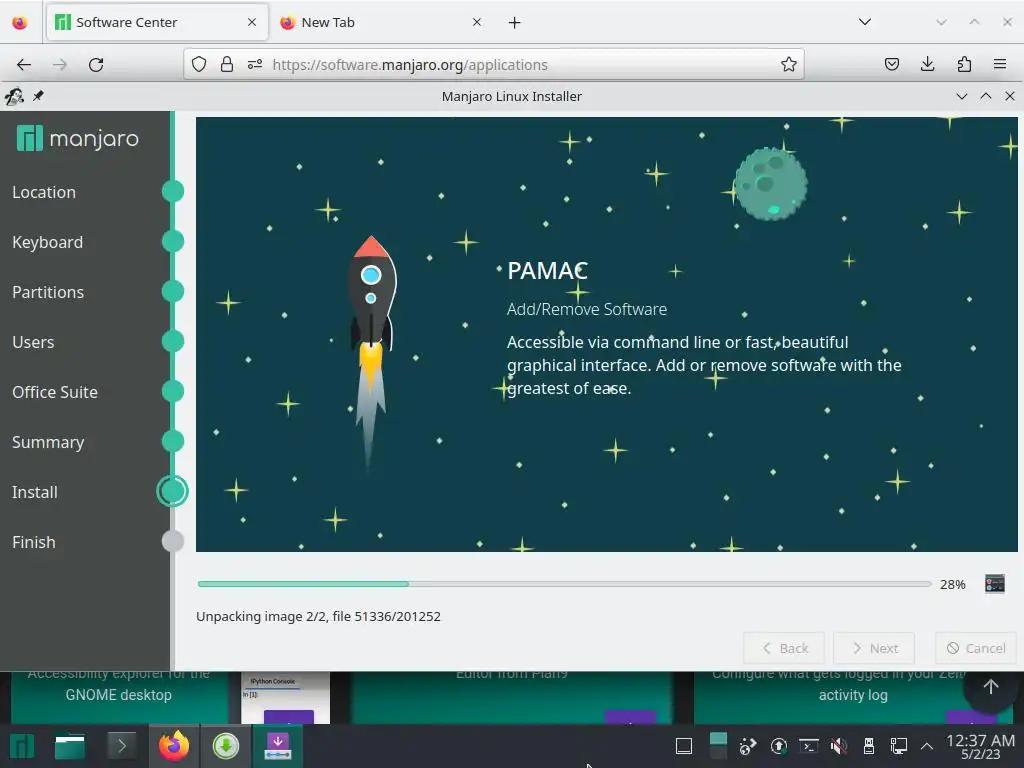
Task: Click the installation progress bar
Action: pyautogui.click(x=564, y=584)
